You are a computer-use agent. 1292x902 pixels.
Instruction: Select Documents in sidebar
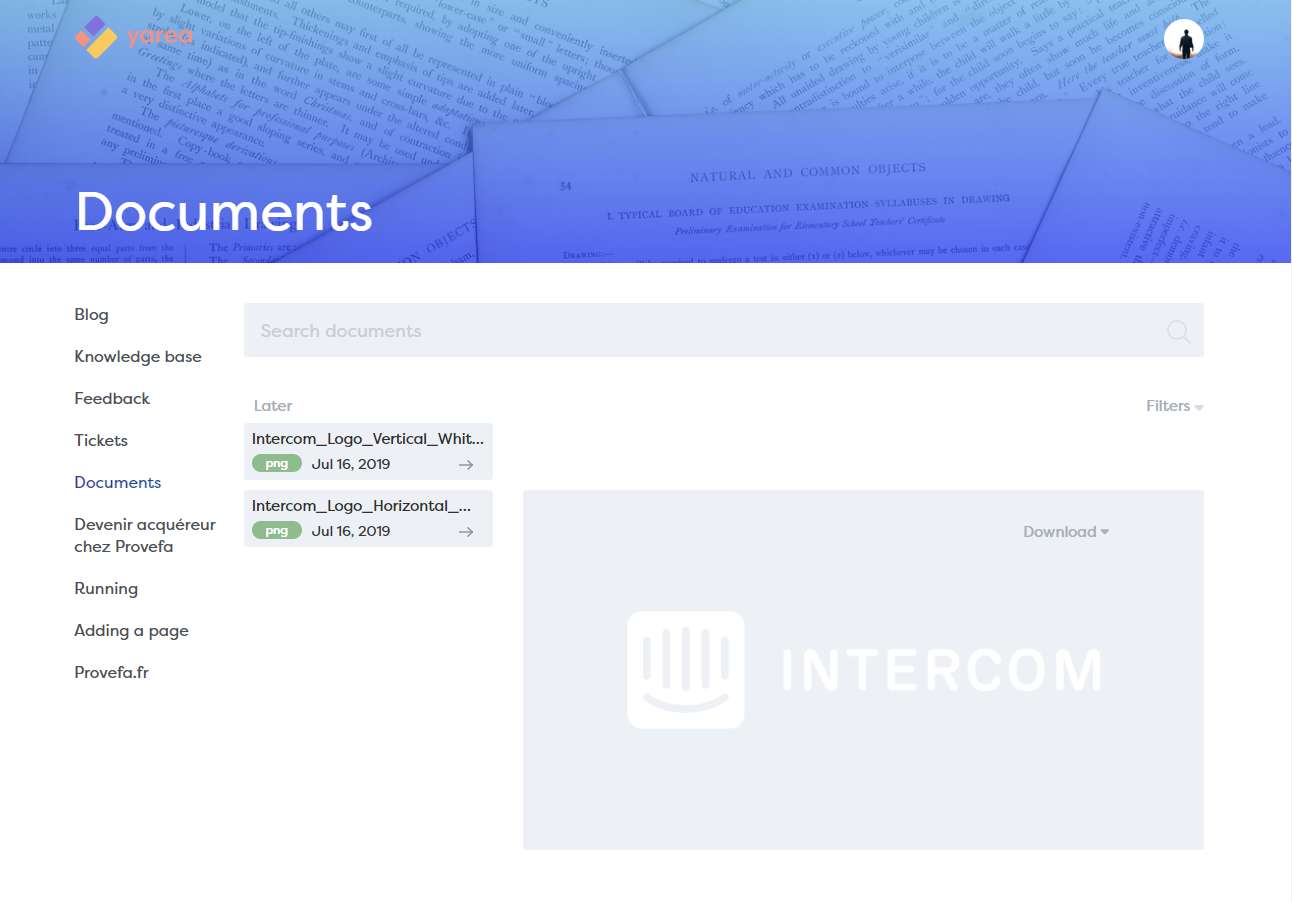[x=118, y=482]
